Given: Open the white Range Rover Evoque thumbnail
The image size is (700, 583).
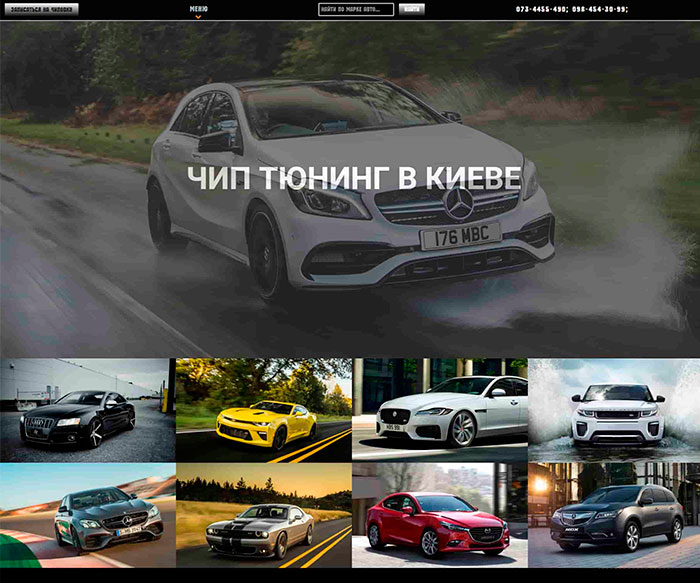Looking at the screenshot, I should (614, 410).
